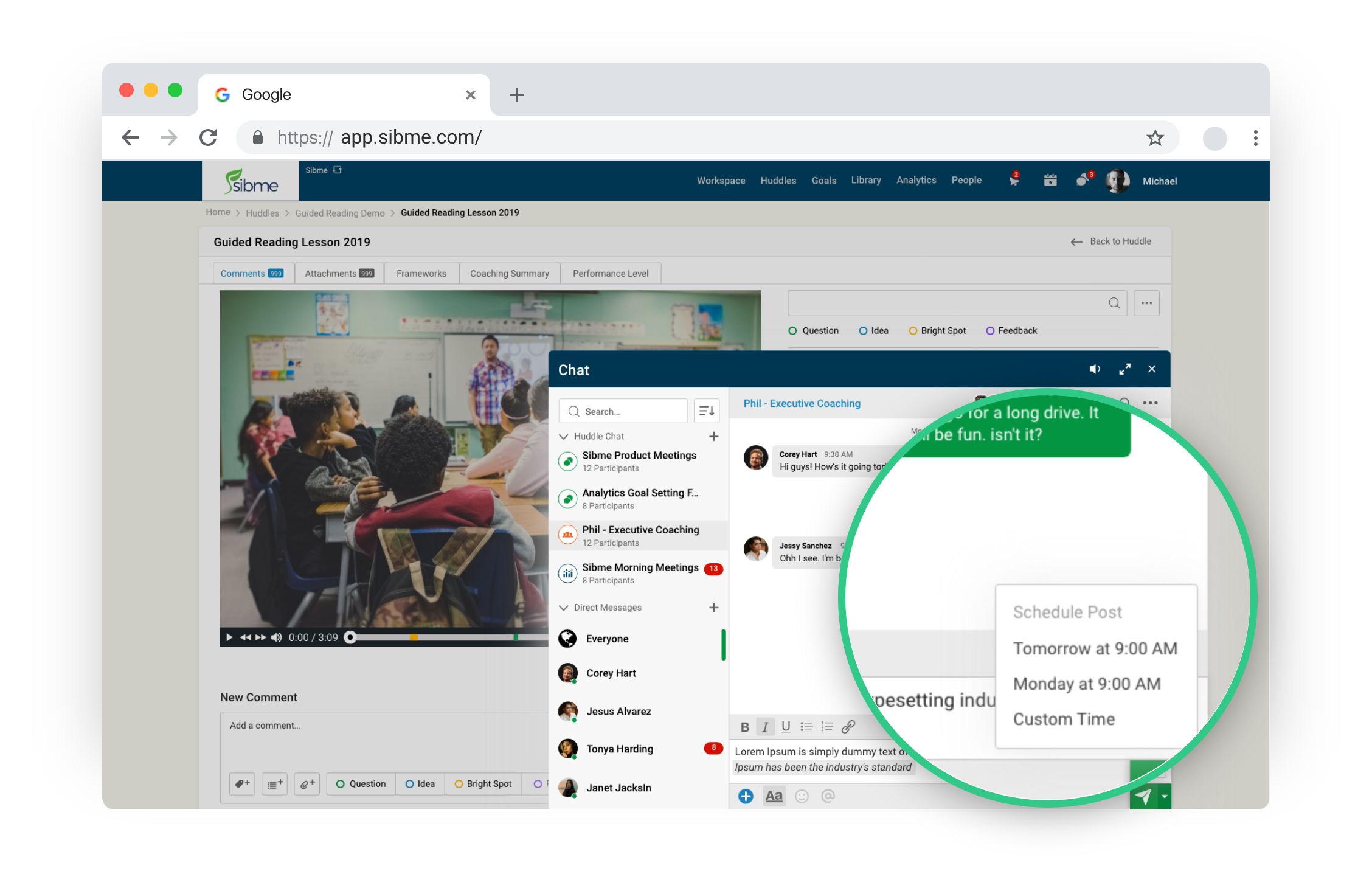Apply bold formatting in the chat editor
The width and height of the screenshot is (1372, 874).
coord(744,727)
